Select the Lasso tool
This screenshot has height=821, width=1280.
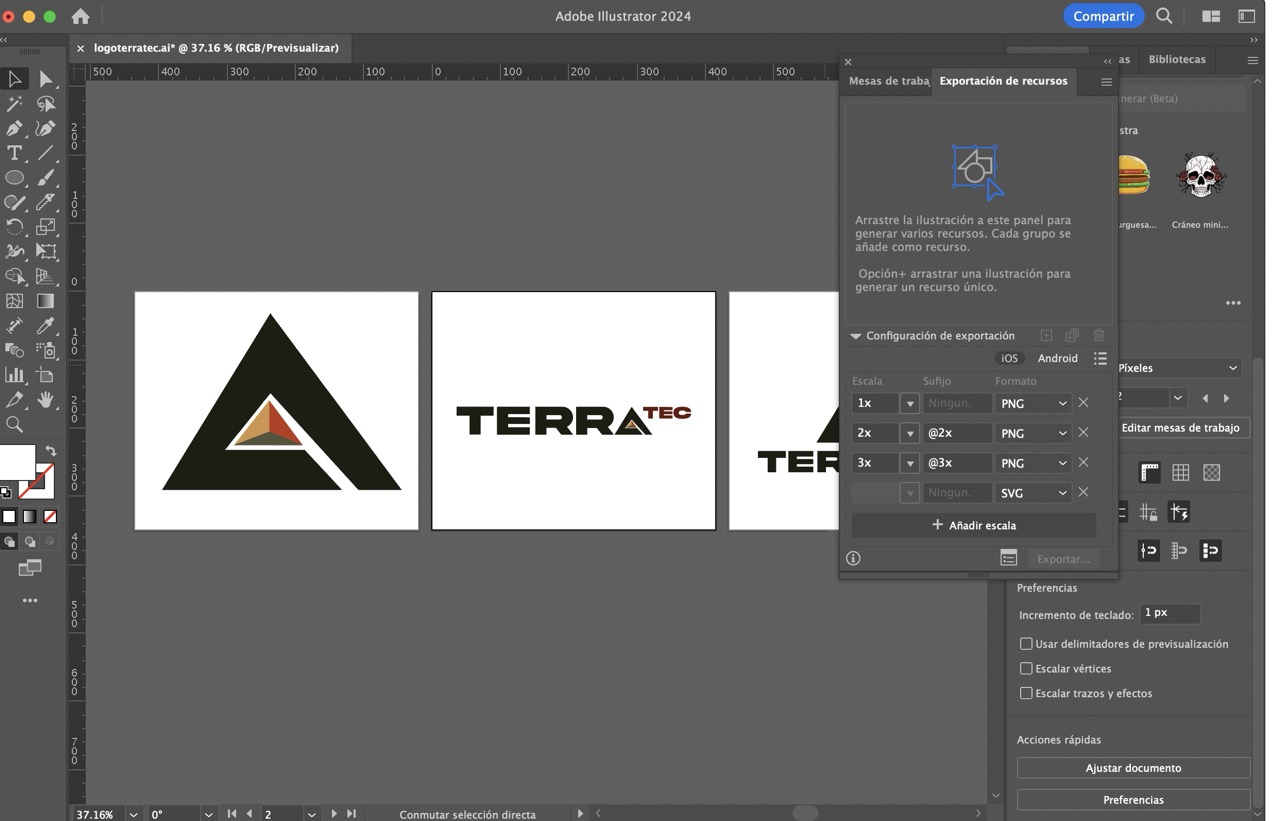[x=46, y=104]
